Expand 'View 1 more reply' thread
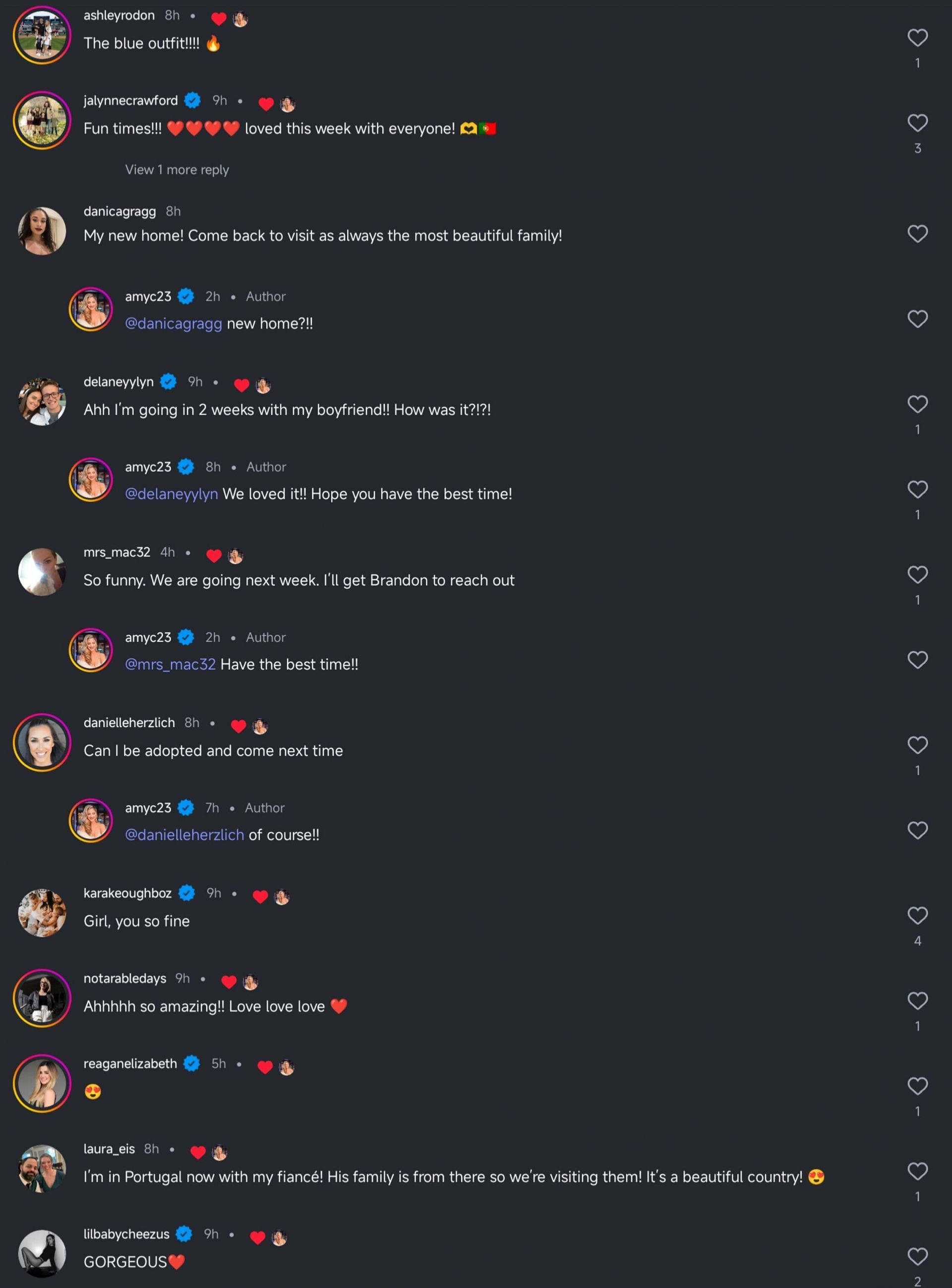The height and width of the screenshot is (1288, 952). pos(177,170)
